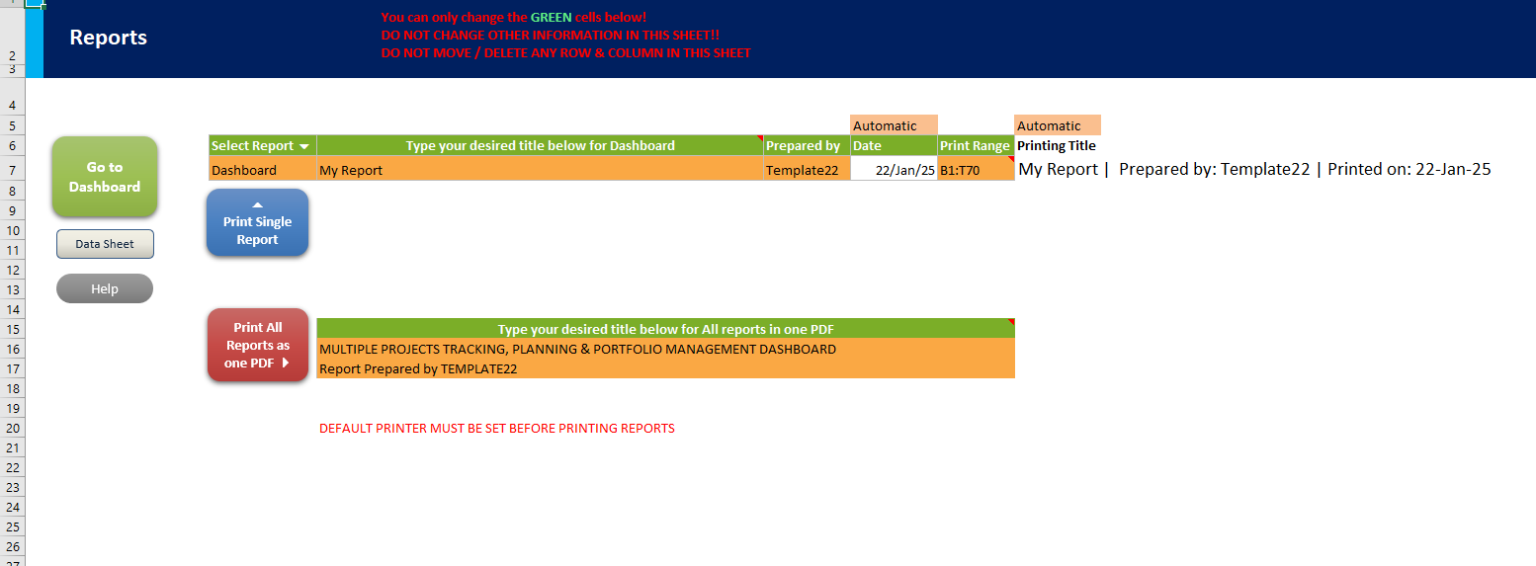
Task: Select row 7 header
Action: pyautogui.click(x=11, y=170)
